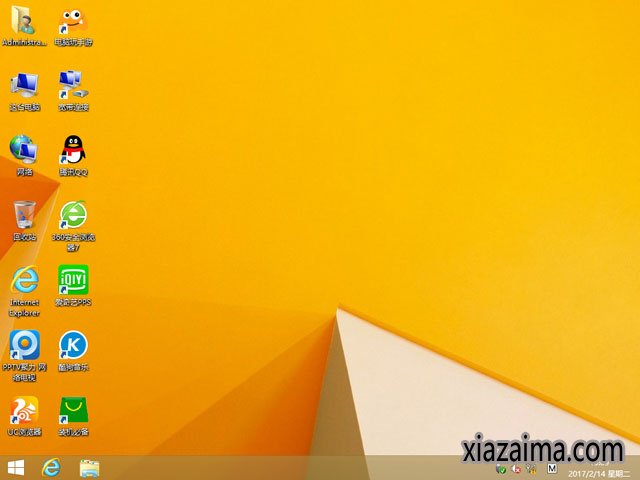The image size is (640, 480).
Task: Open File Explorer from the taskbar
Action: point(89,468)
